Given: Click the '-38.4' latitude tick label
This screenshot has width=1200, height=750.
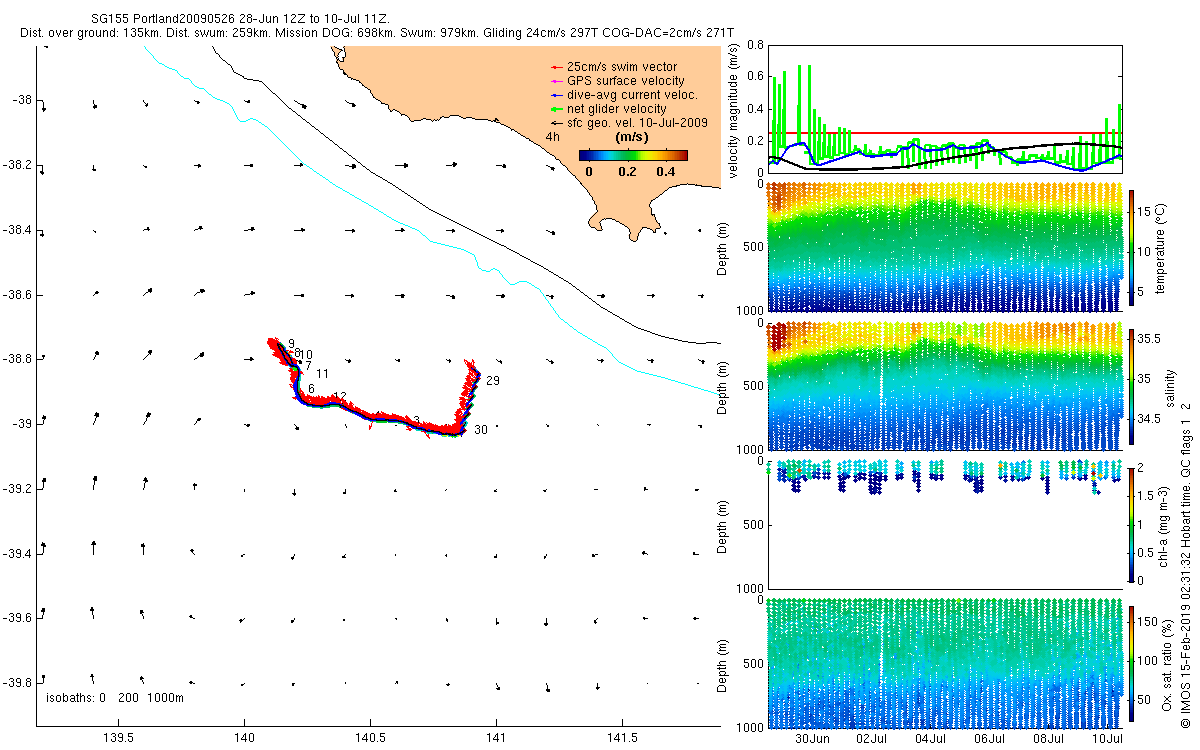Looking at the screenshot, I should pyautogui.click(x=17, y=230).
